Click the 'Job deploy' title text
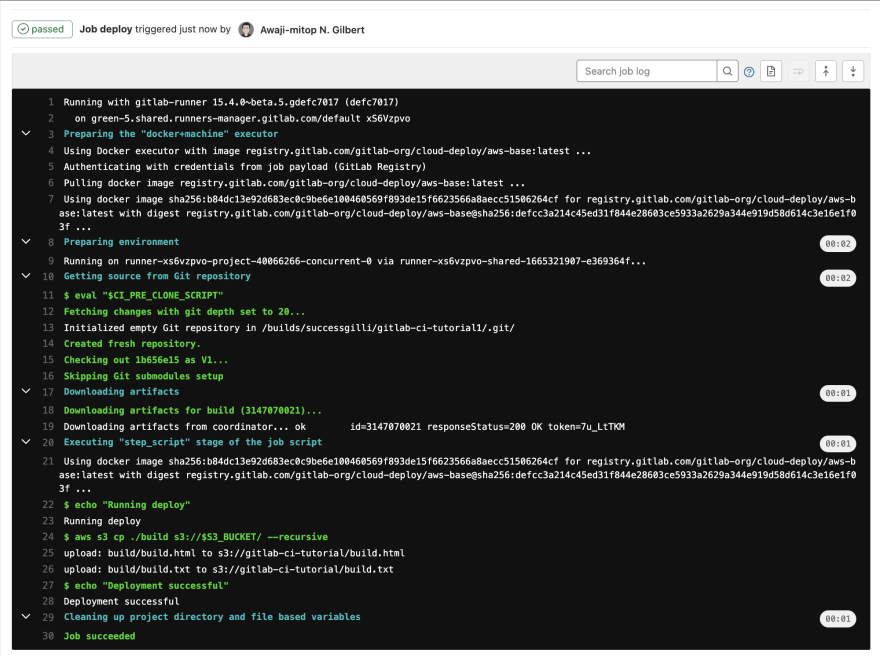Viewport: 880px width, 656px height. coord(106,29)
